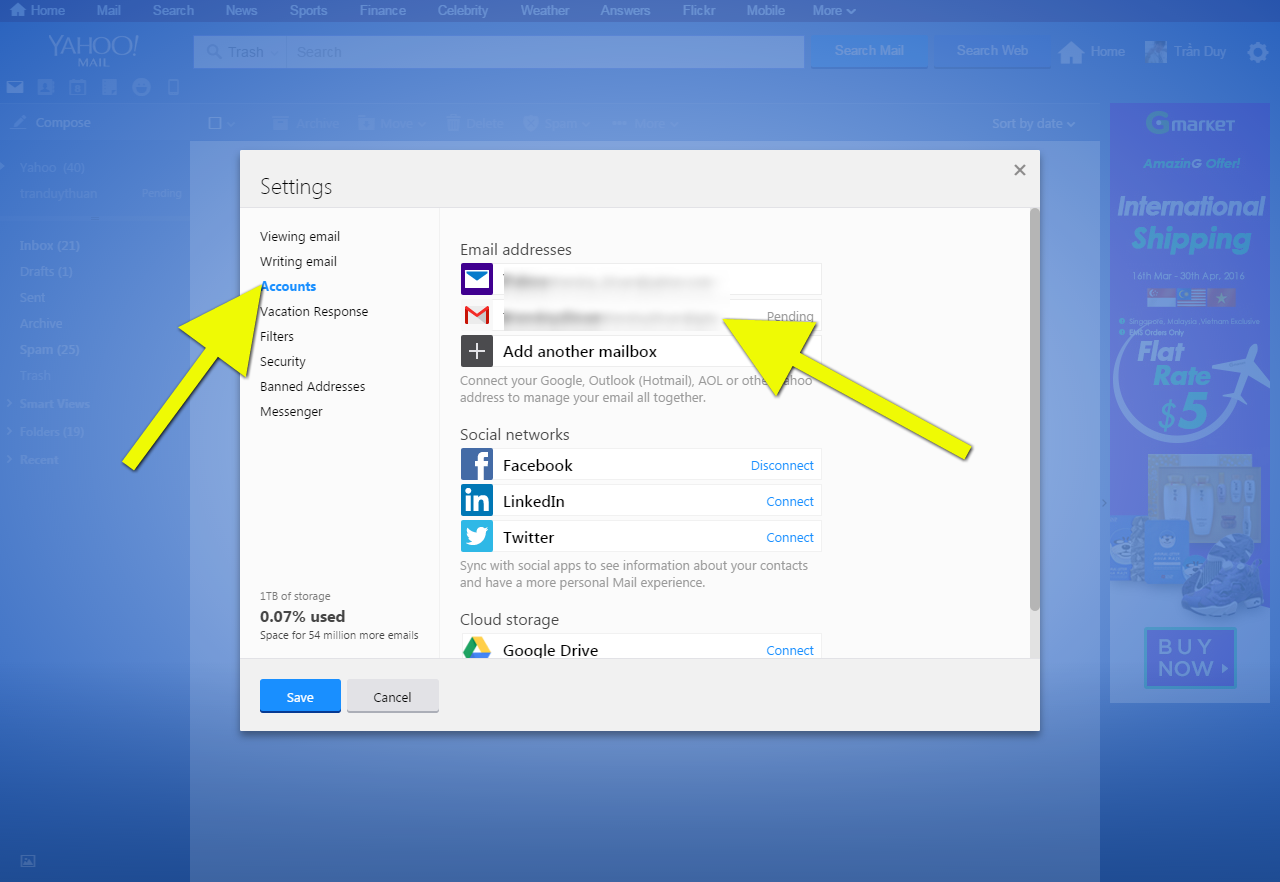Expand the More menu in the top navigation
Screen dimensions: 1280x882
834,10
